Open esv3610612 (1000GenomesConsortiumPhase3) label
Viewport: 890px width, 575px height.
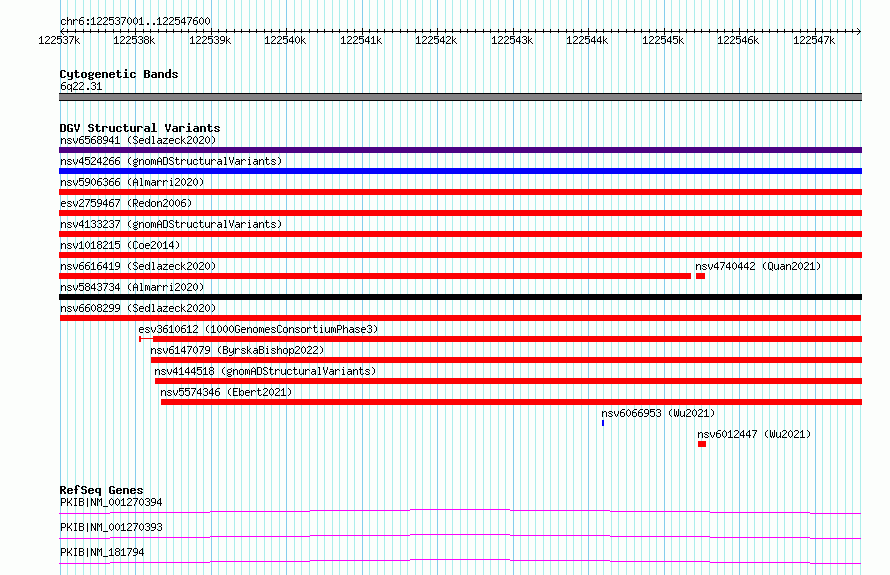pyautogui.click(x=258, y=329)
